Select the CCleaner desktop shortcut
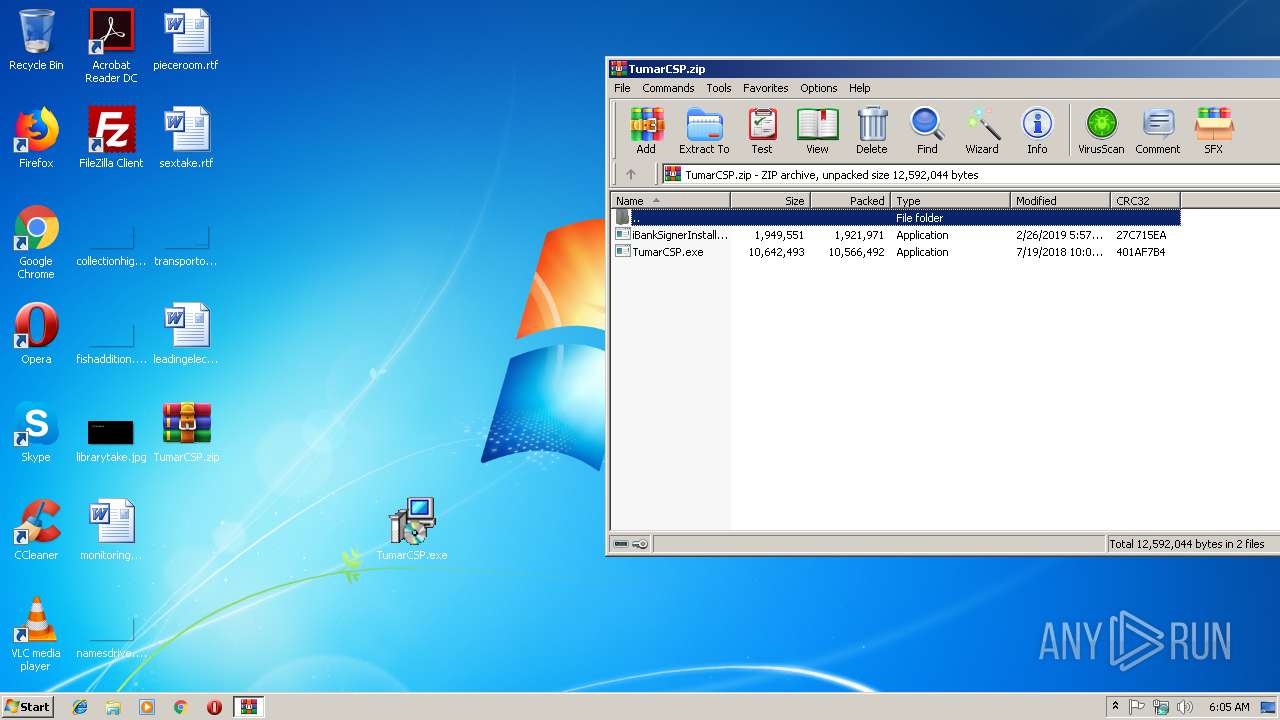Screen dimensions: 1280x720 pyautogui.click(x=36, y=530)
